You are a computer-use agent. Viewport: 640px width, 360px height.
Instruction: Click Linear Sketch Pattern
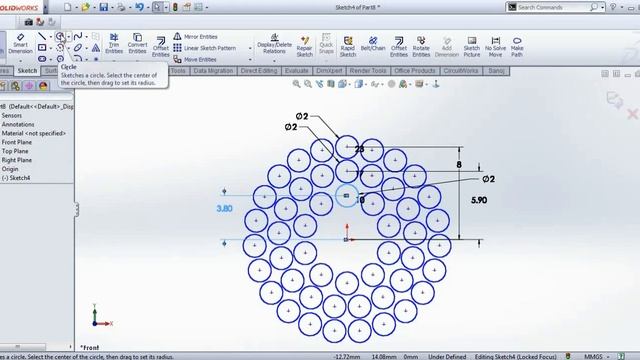pos(204,48)
